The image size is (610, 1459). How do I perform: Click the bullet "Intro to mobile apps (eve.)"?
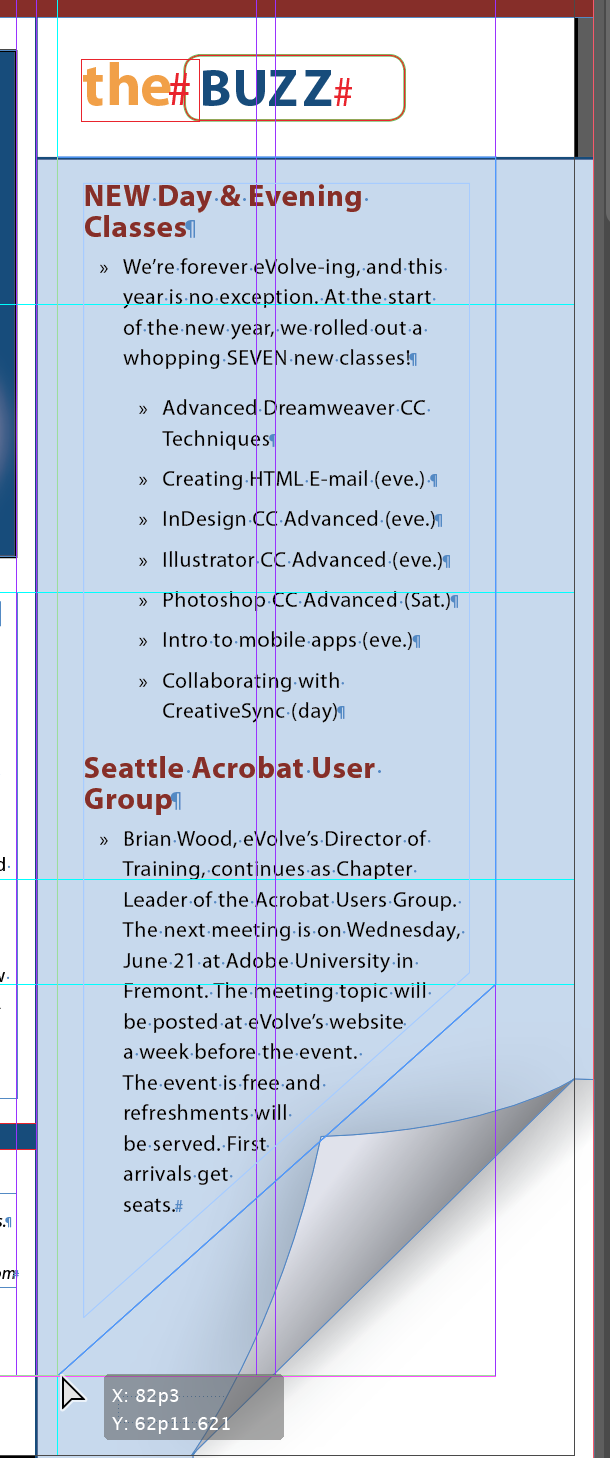point(287,640)
